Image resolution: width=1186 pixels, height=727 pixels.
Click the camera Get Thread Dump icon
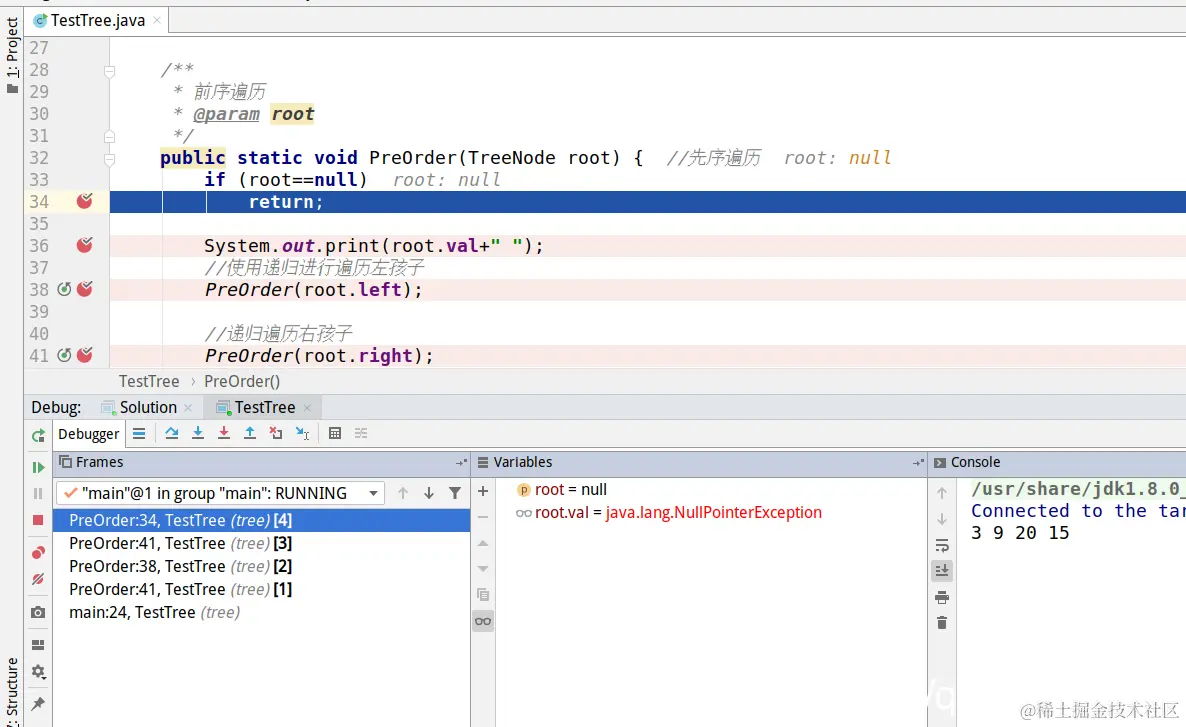38,612
